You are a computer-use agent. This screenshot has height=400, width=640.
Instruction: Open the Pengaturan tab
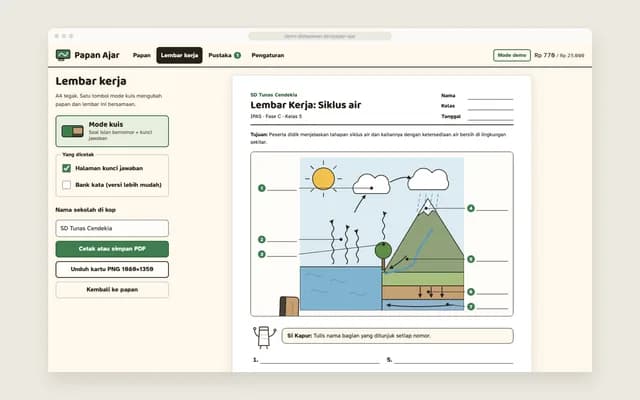pos(268,56)
